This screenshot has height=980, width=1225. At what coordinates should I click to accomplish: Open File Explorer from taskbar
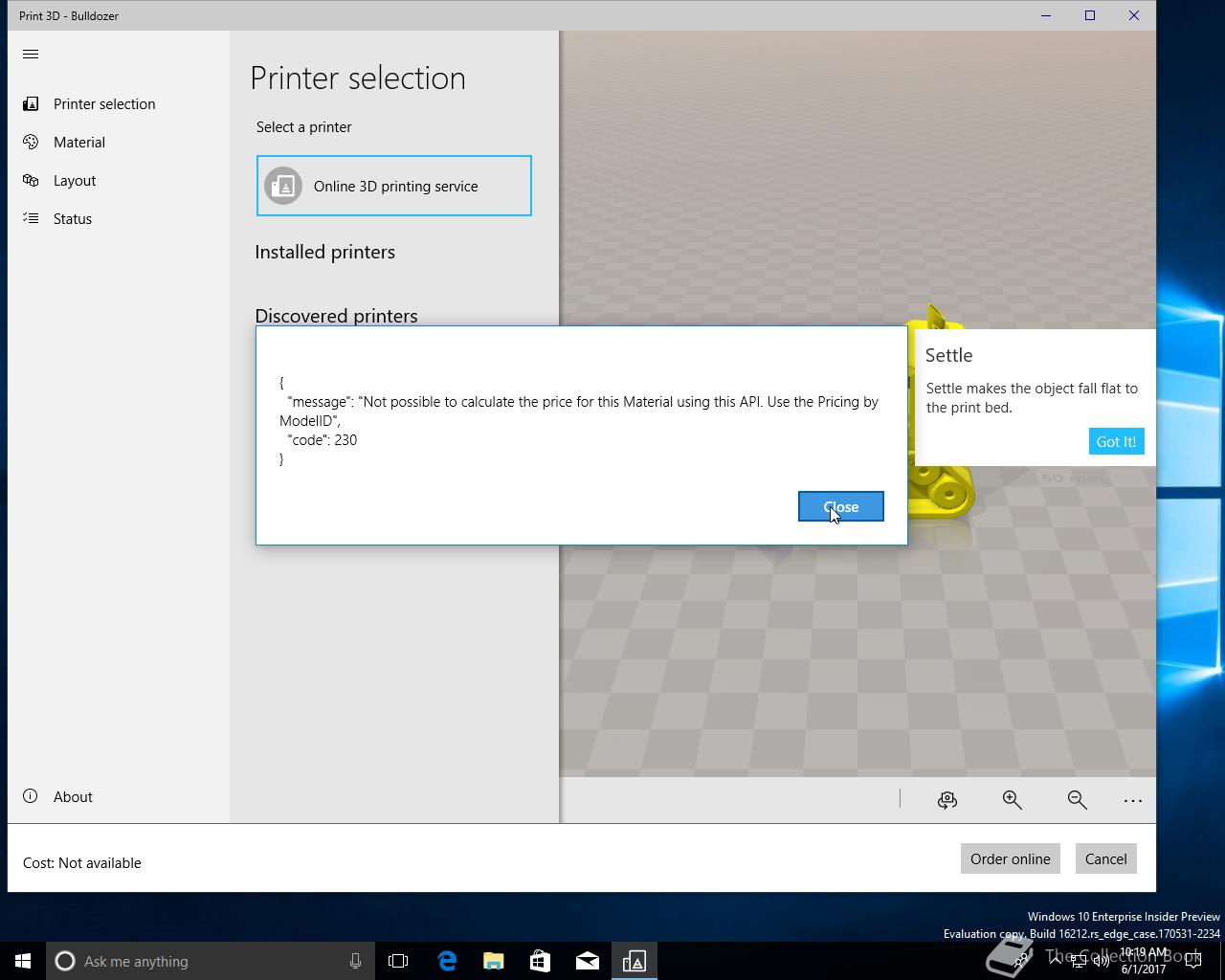493,961
